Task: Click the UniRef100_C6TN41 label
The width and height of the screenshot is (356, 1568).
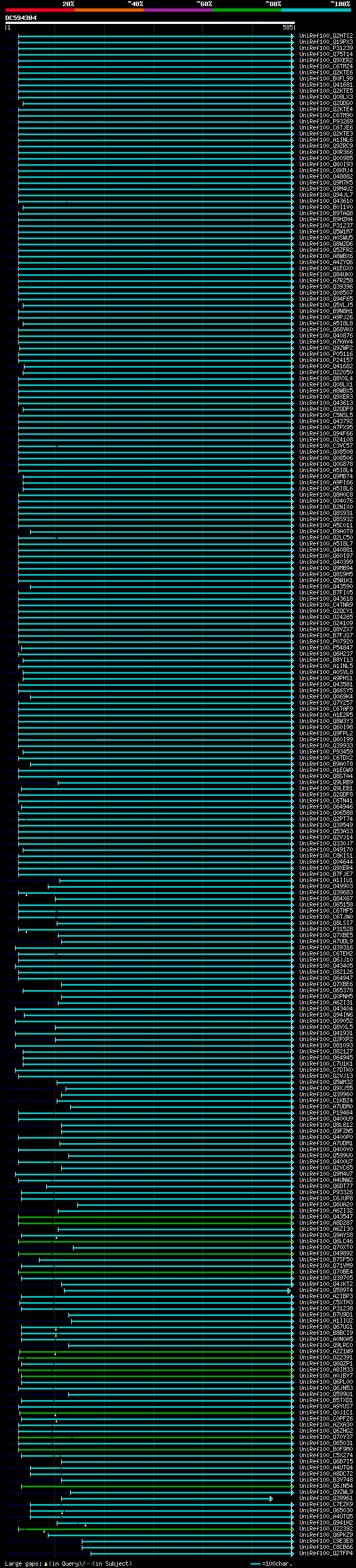Action: [x=326, y=800]
